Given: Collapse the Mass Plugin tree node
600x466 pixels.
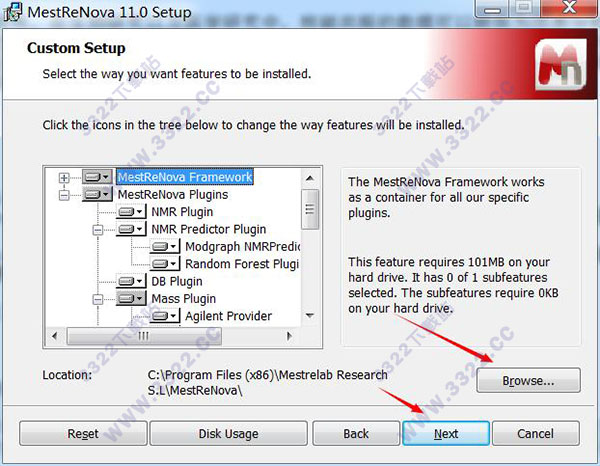Looking at the screenshot, I should click(x=98, y=299).
